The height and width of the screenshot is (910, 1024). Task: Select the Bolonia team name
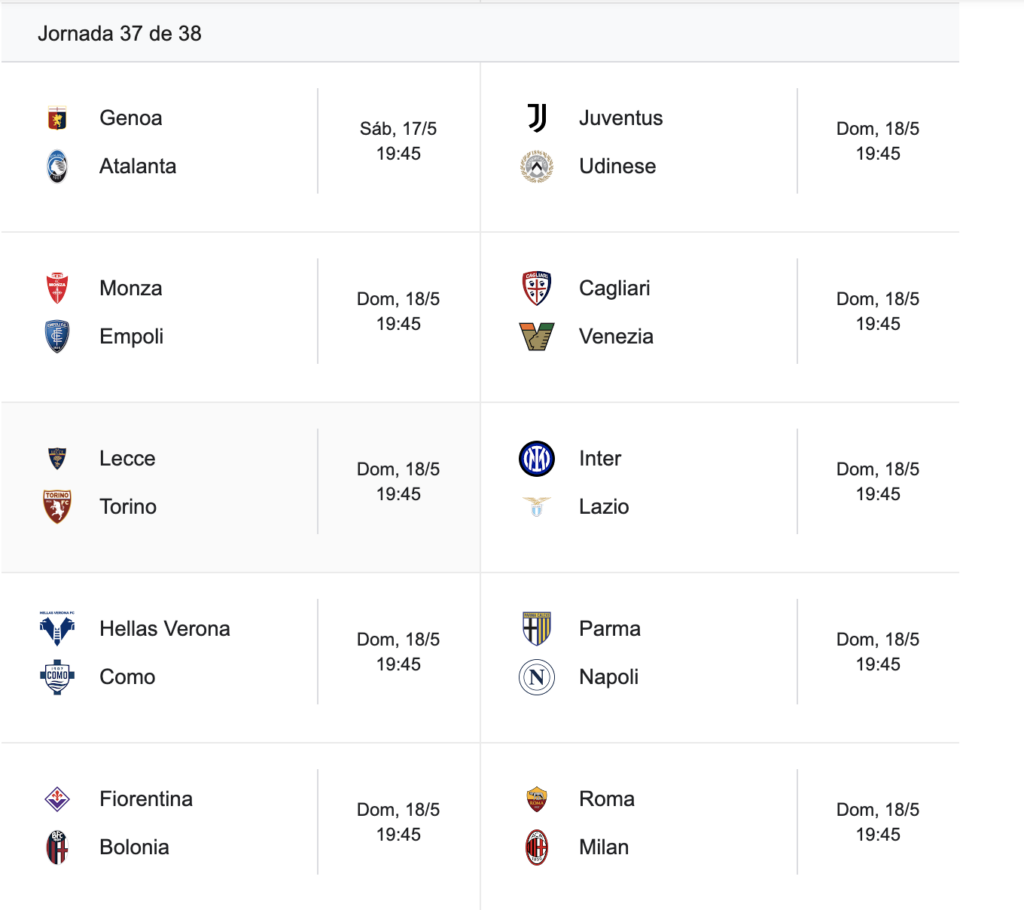point(134,847)
